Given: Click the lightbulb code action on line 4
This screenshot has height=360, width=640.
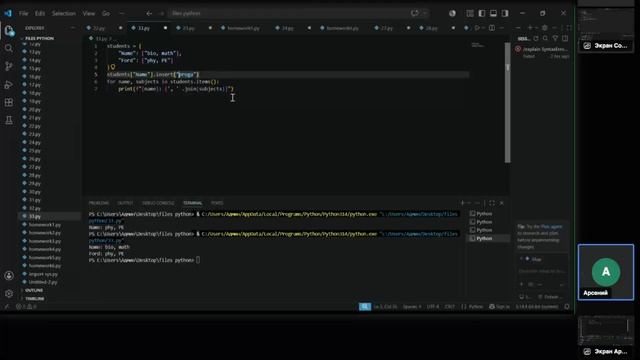Looking at the screenshot, I should tap(113, 67).
